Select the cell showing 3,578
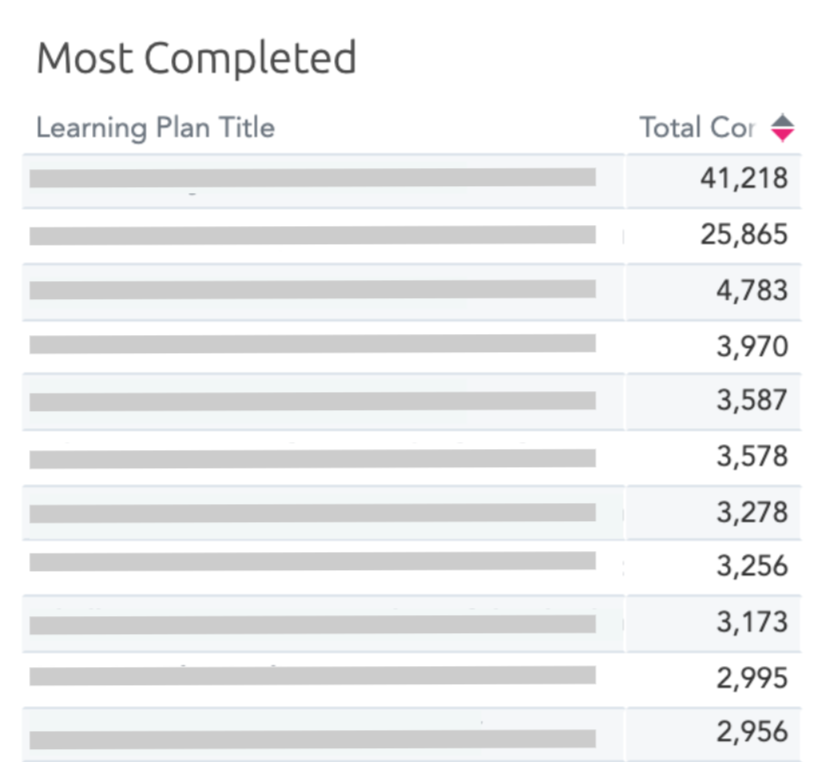The image size is (834, 762). pyautogui.click(x=752, y=458)
